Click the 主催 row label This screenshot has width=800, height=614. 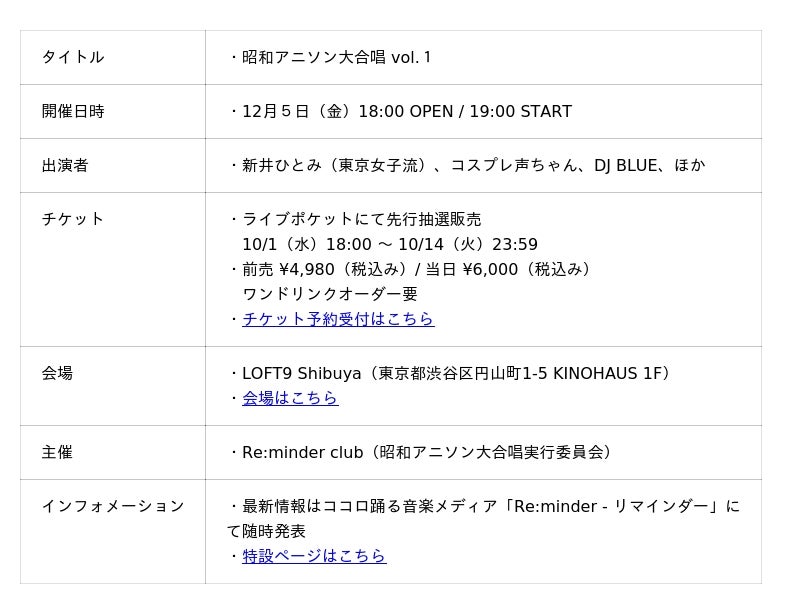tap(57, 452)
